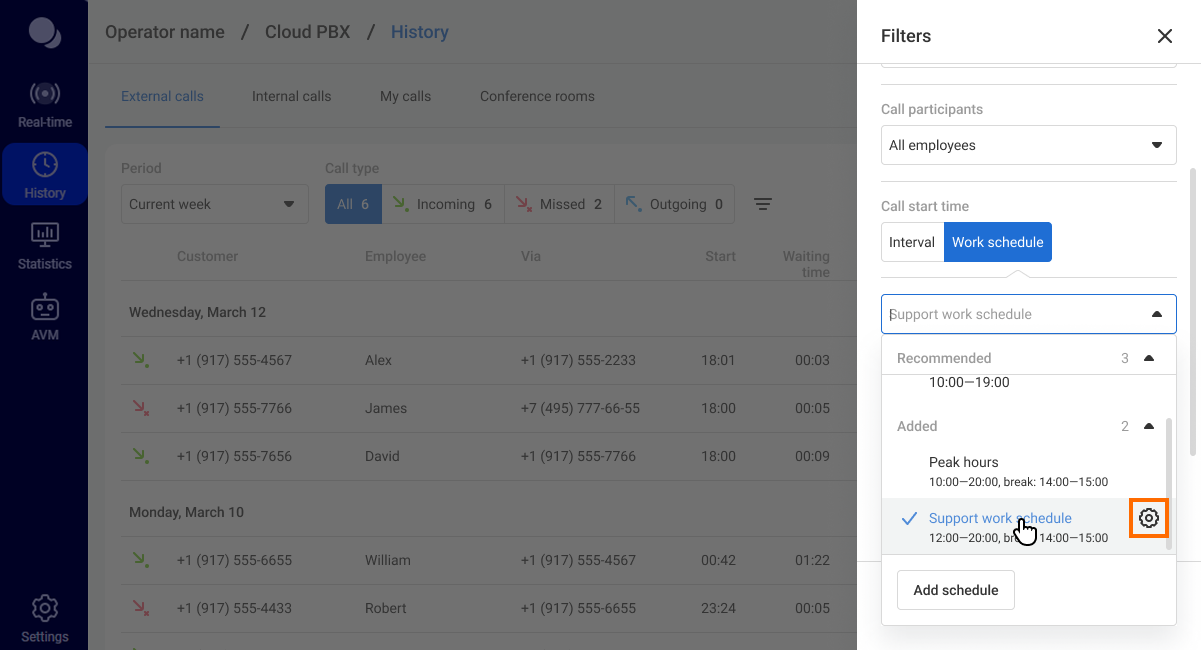
Task: Click customer number +1 (917) 555-6655
Action: pyautogui.click(x=234, y=560)
